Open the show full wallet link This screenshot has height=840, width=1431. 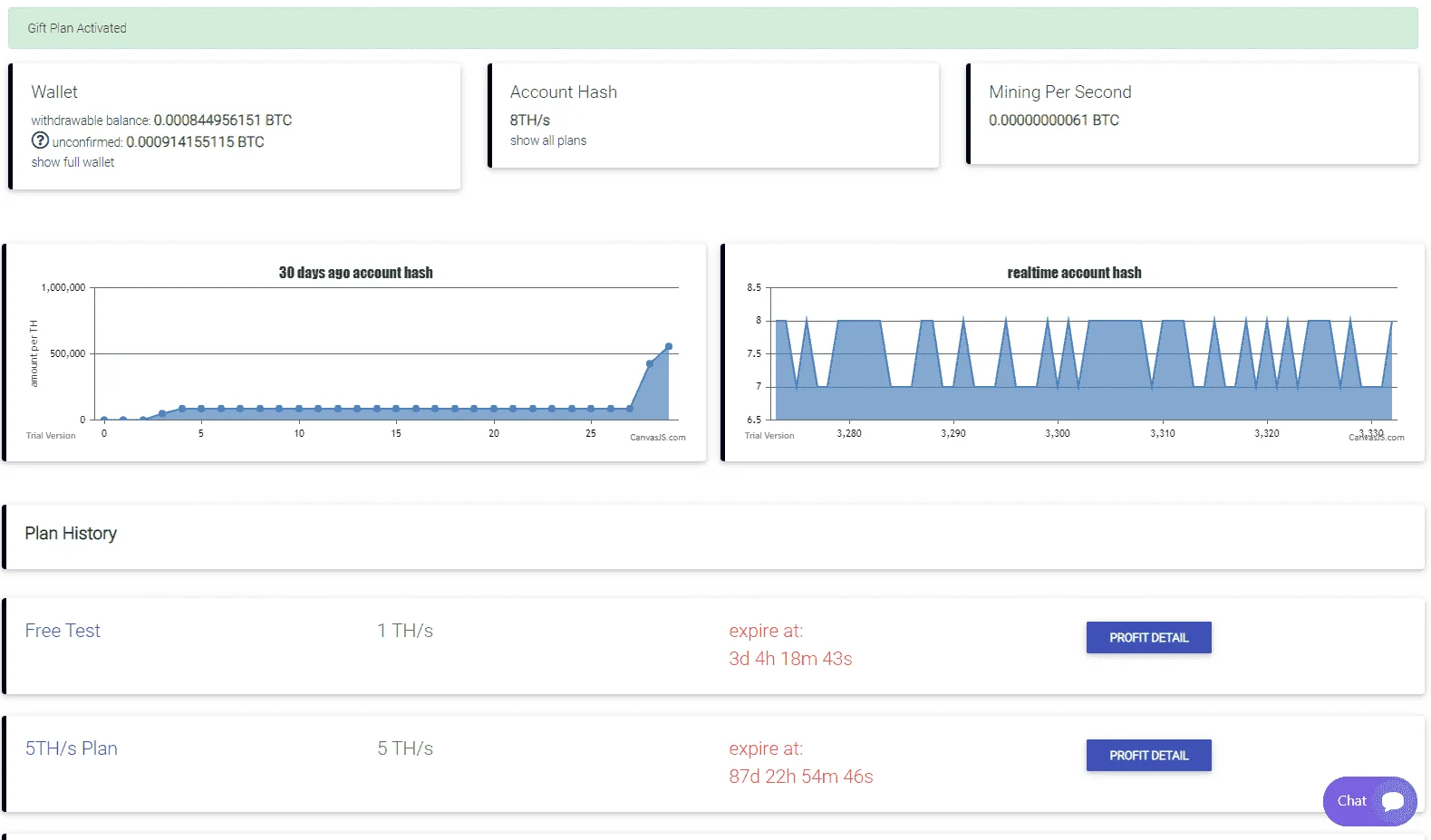click(73, 162)
